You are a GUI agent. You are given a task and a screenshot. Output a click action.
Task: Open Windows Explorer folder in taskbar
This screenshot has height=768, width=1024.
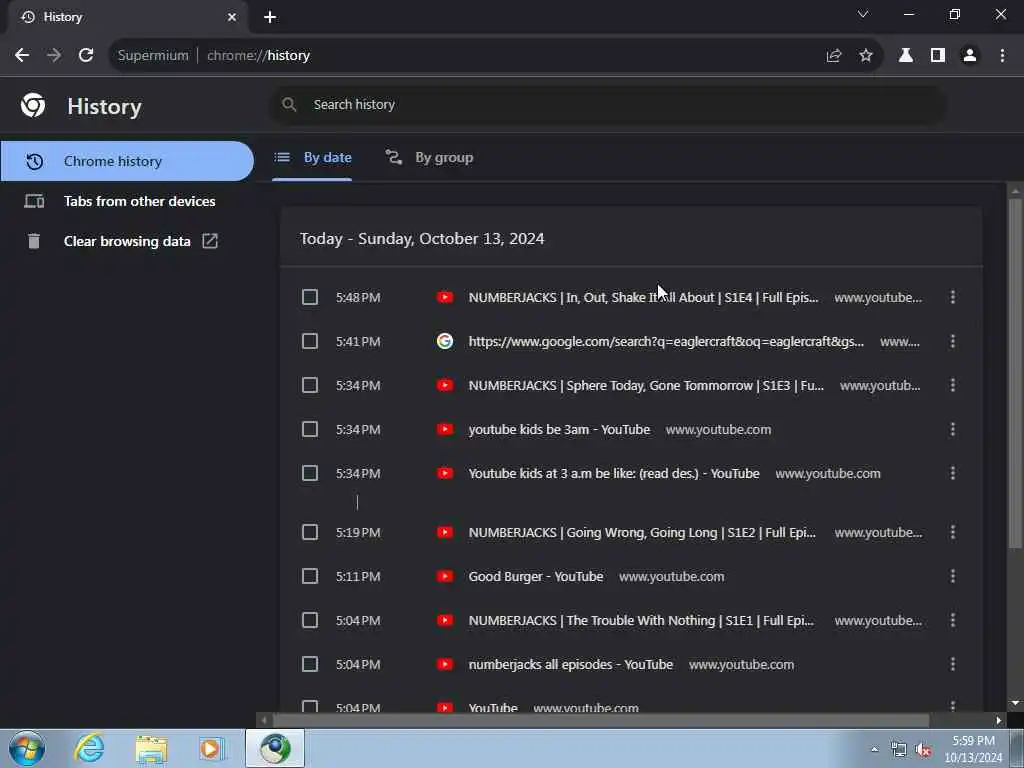click(152, 748)
